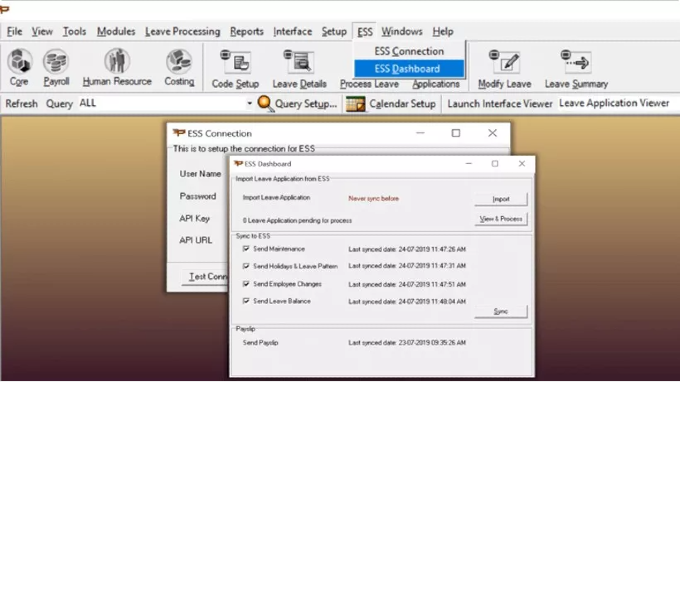Open the Core module icon
The image size is (680, 606).
[x=20, y=61]
